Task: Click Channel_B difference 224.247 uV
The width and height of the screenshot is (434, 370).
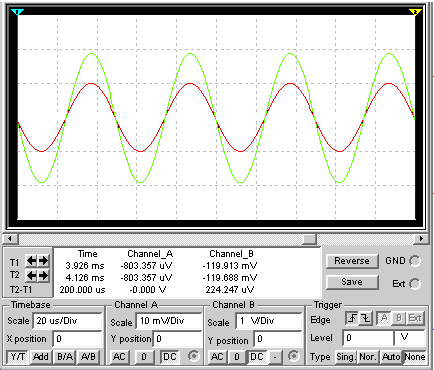Action: [x=230, y=290]
